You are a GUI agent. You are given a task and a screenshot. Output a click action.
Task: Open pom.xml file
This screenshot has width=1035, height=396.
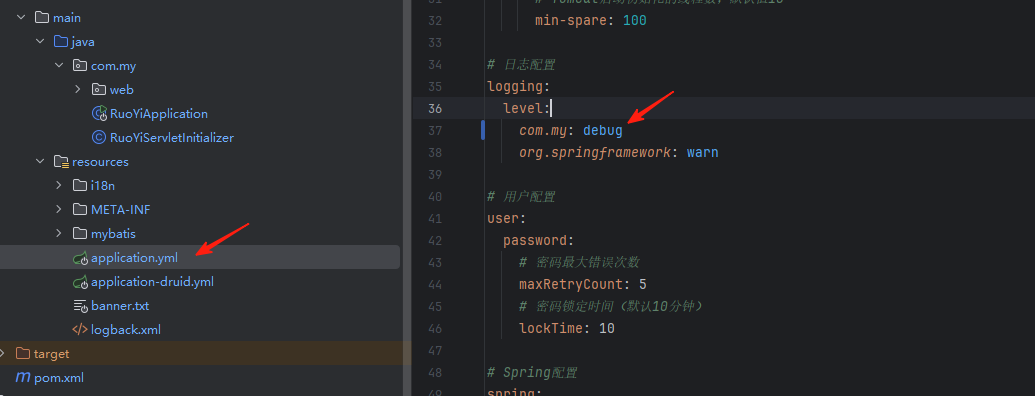click(59, 378)
